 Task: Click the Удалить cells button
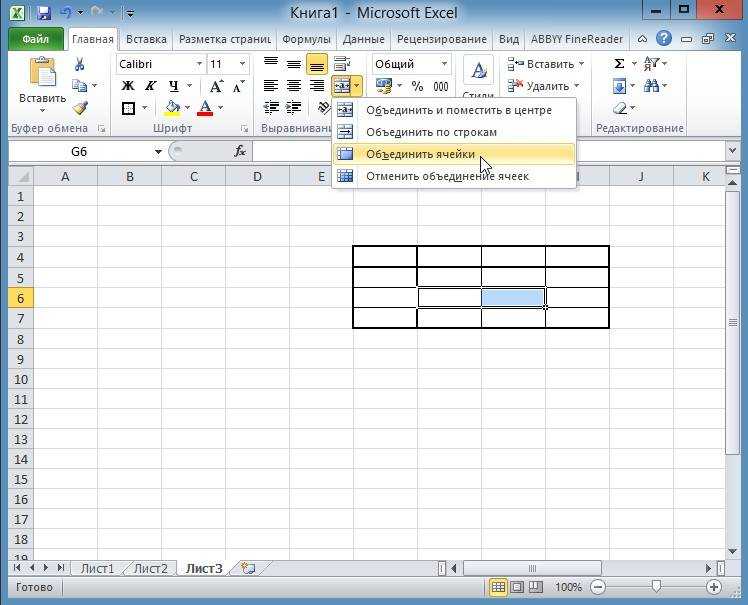540,86
